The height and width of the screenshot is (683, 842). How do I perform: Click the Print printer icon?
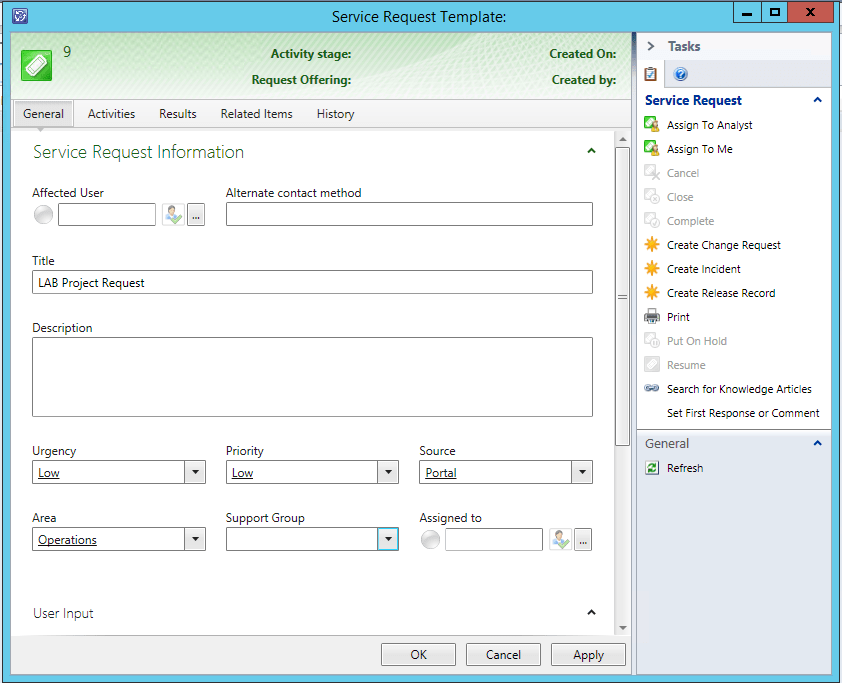pos(652,317)
